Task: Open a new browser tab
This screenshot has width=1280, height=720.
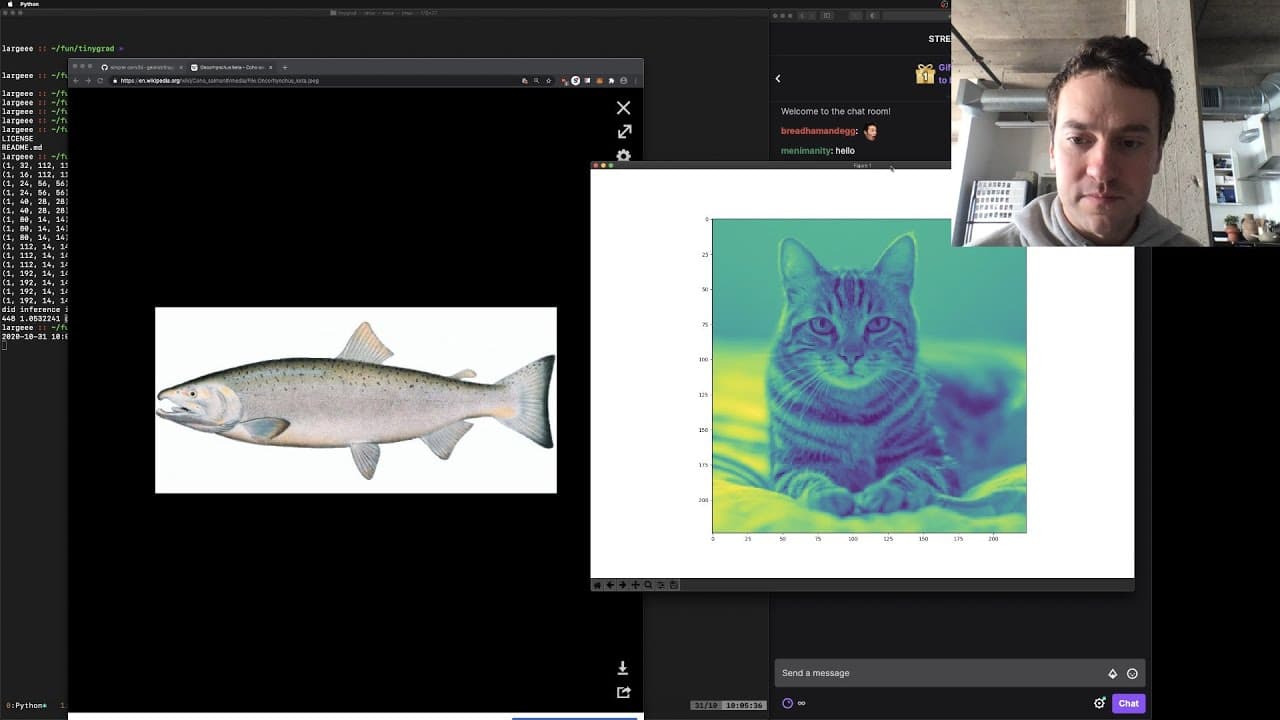Action: [x=285, y=67]
